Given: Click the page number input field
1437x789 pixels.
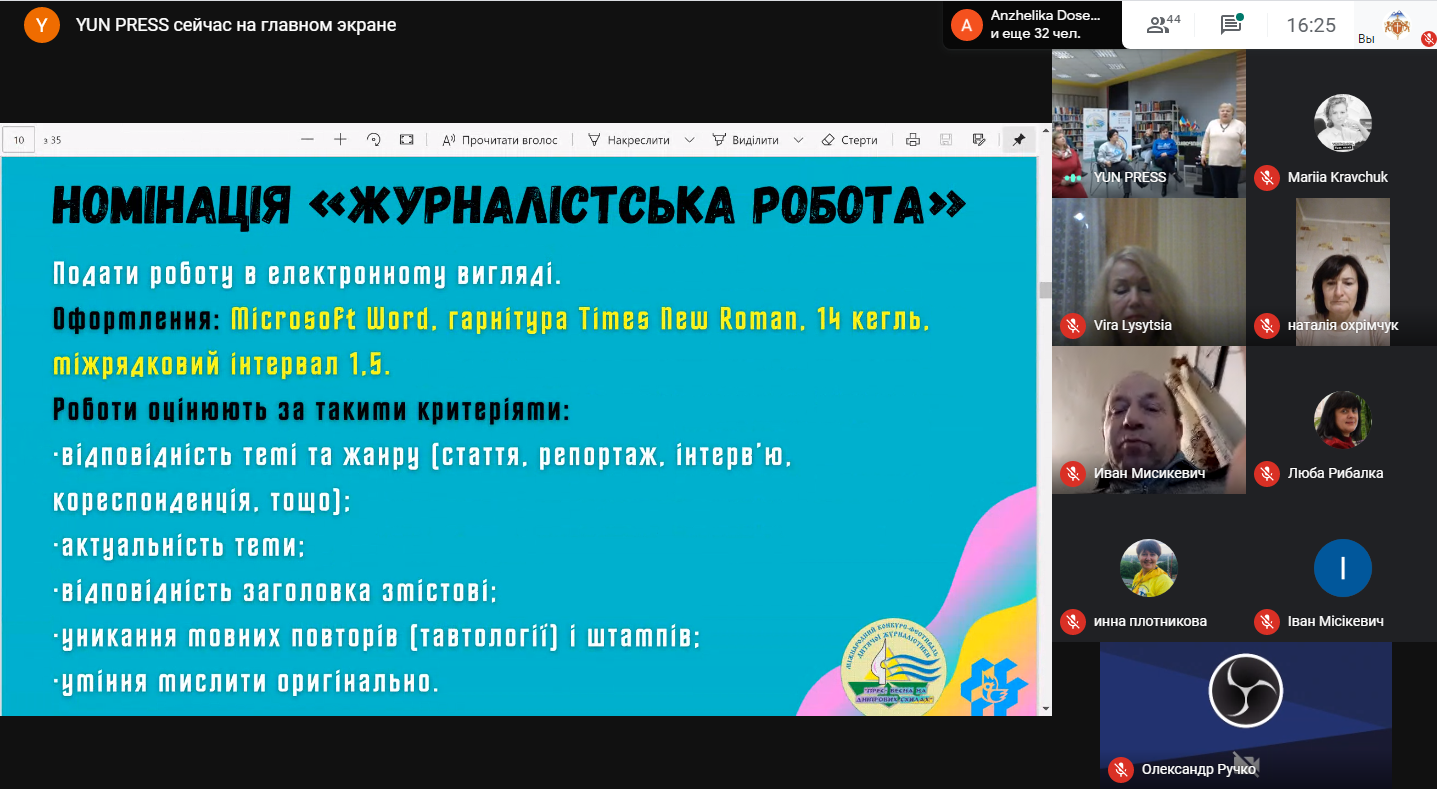Looking at the screenshot, I should [x=19, y=140].
